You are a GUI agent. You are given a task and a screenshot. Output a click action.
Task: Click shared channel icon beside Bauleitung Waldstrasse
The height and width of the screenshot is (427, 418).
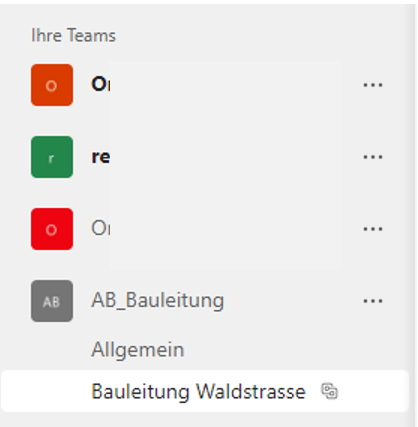click(x=329, y=391)
